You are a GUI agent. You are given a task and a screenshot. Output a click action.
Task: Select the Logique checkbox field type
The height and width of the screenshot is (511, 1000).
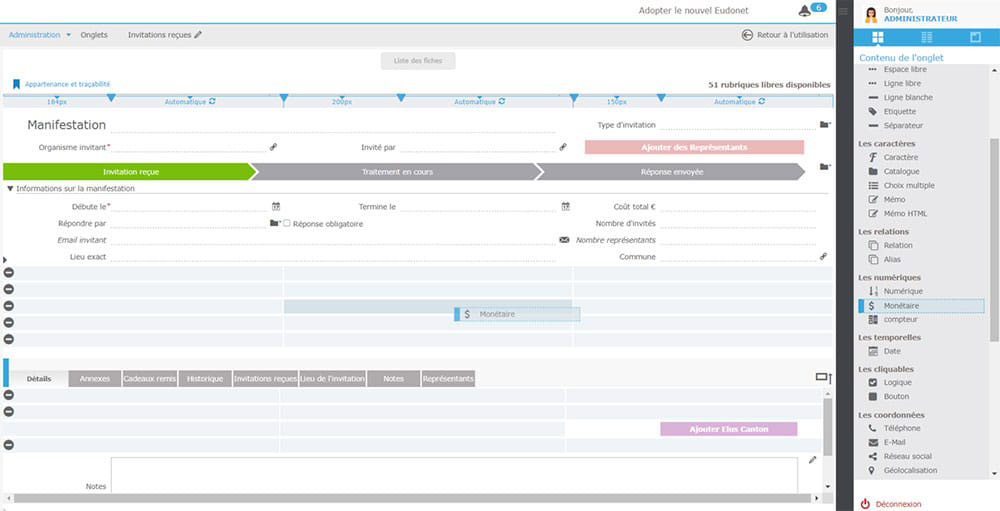tap(873, 382)
